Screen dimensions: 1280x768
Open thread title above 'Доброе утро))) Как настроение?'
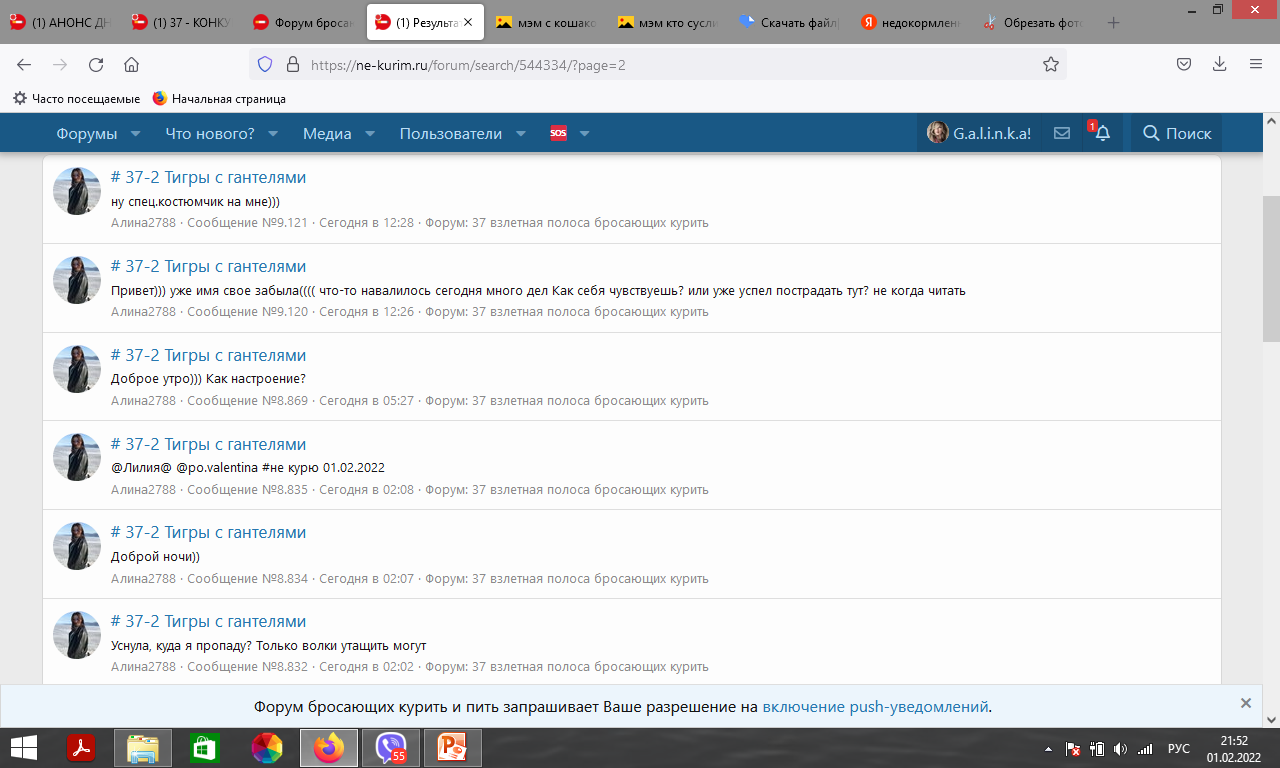pos(208,355)
